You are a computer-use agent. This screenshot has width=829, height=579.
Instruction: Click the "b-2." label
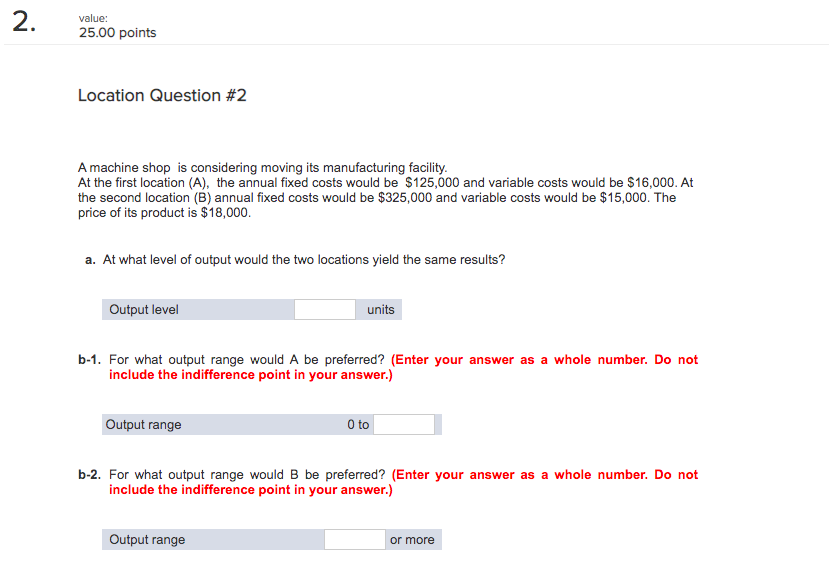click(x=90, y=474)
